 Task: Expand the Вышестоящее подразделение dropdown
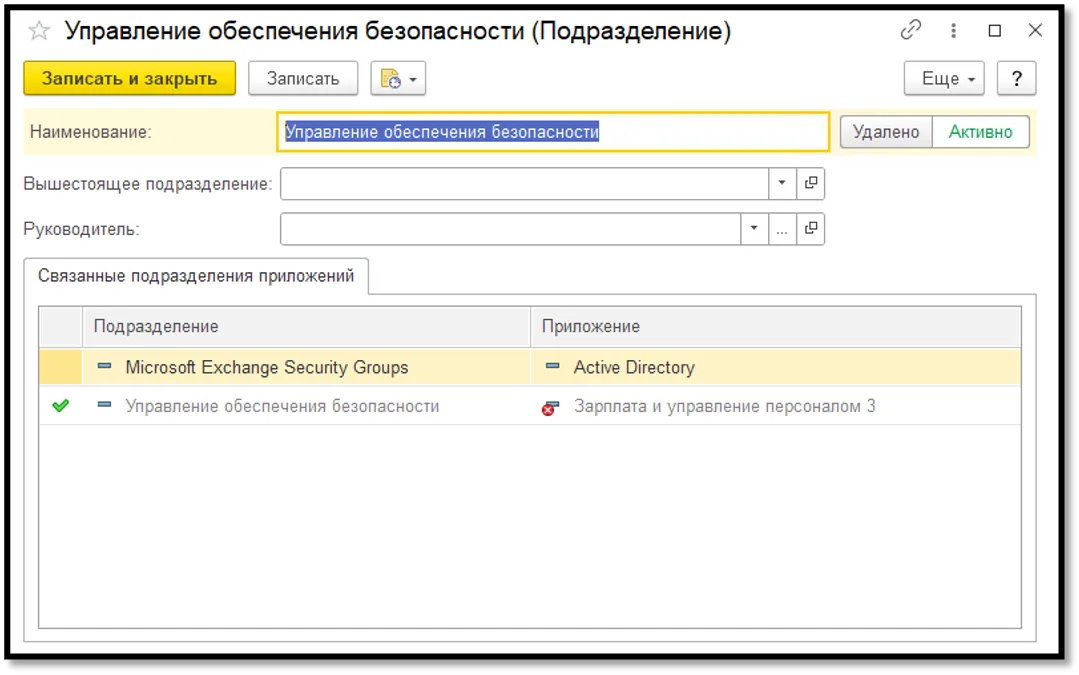[x=783, y=184]
